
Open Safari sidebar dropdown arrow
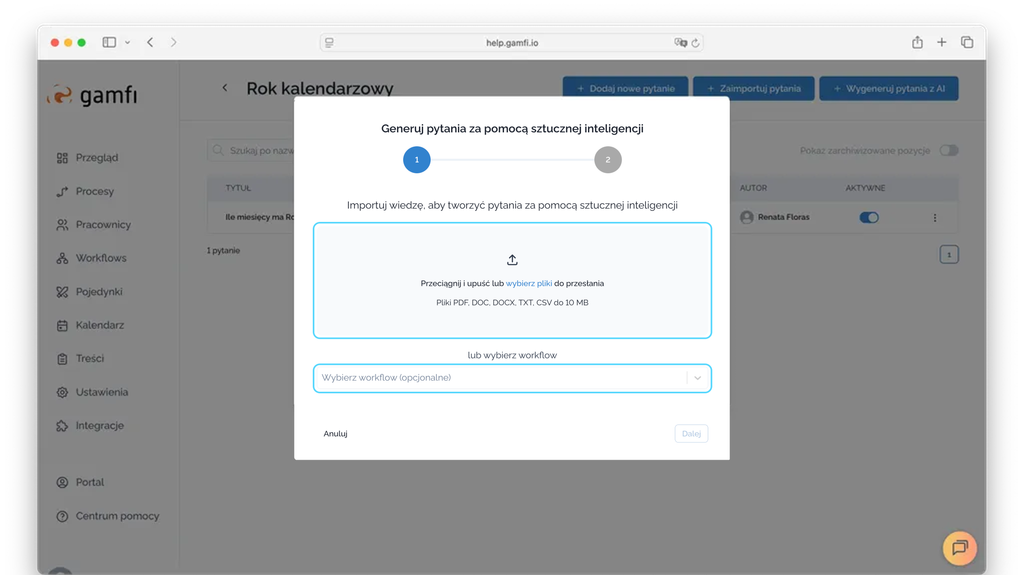(128, 43)
